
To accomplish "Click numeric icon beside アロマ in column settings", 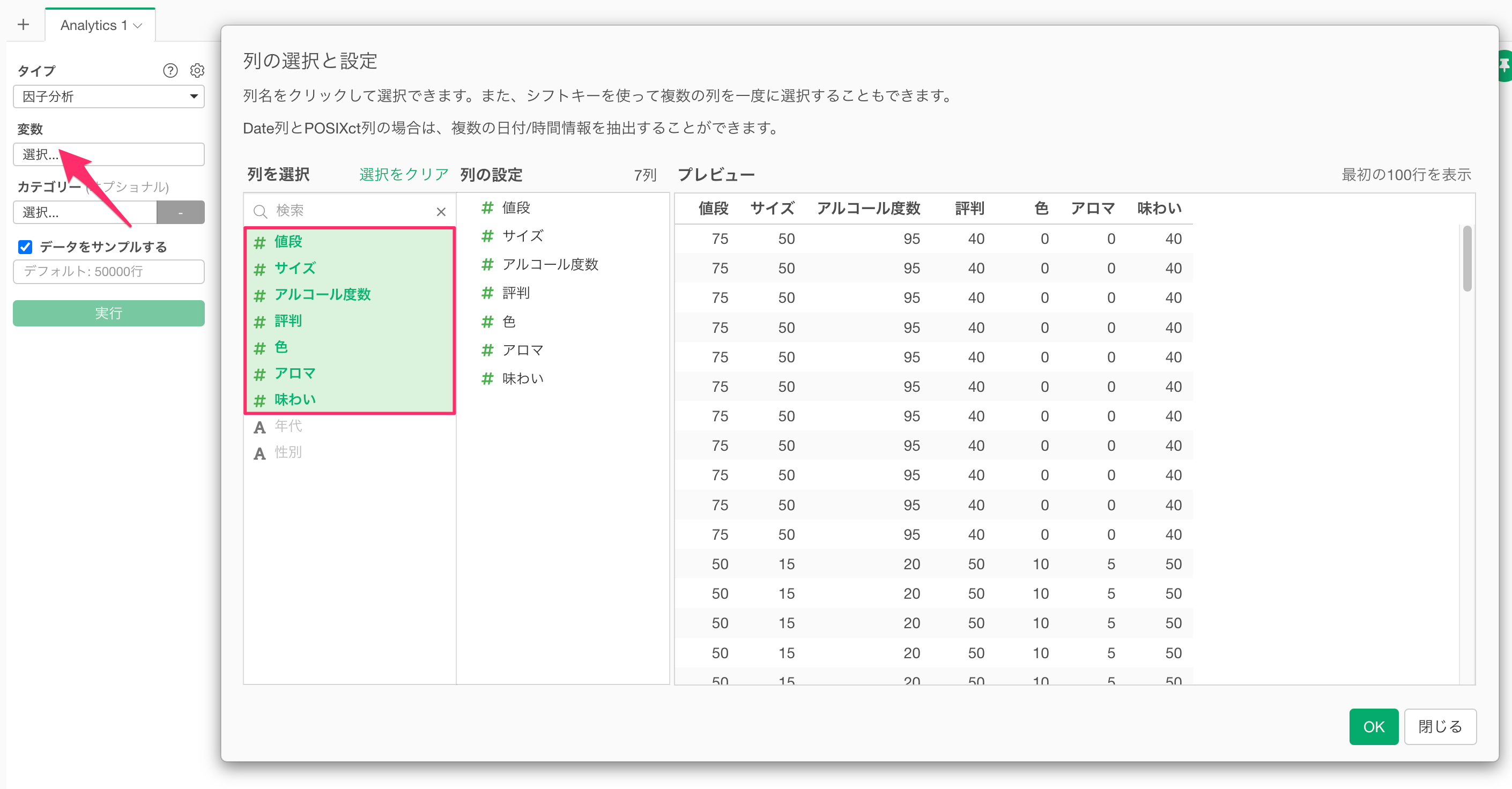I will tap(487, 350).
